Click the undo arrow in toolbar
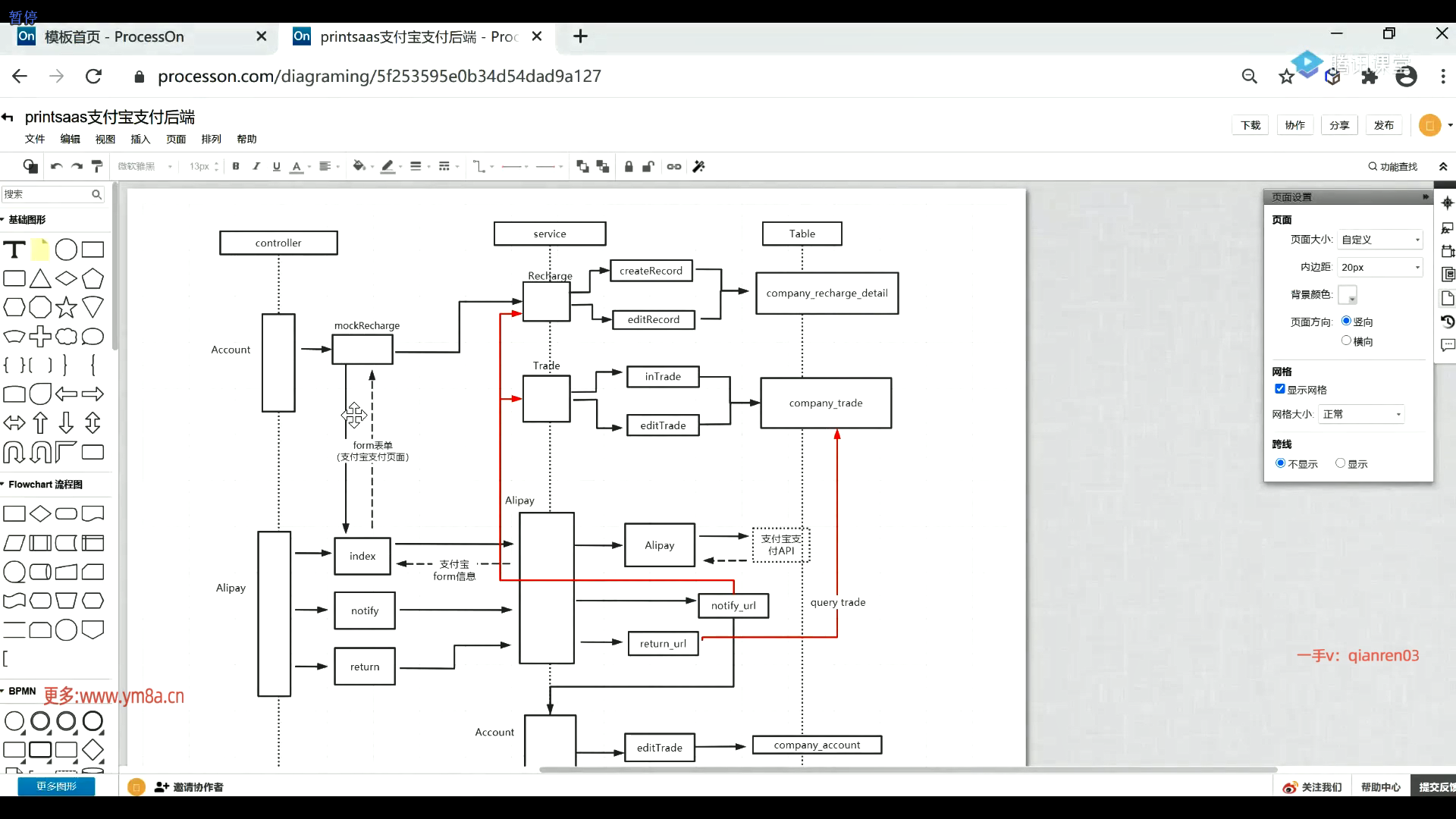The width and height of the screenshot is (1456, 819). [x=56, y=166]
